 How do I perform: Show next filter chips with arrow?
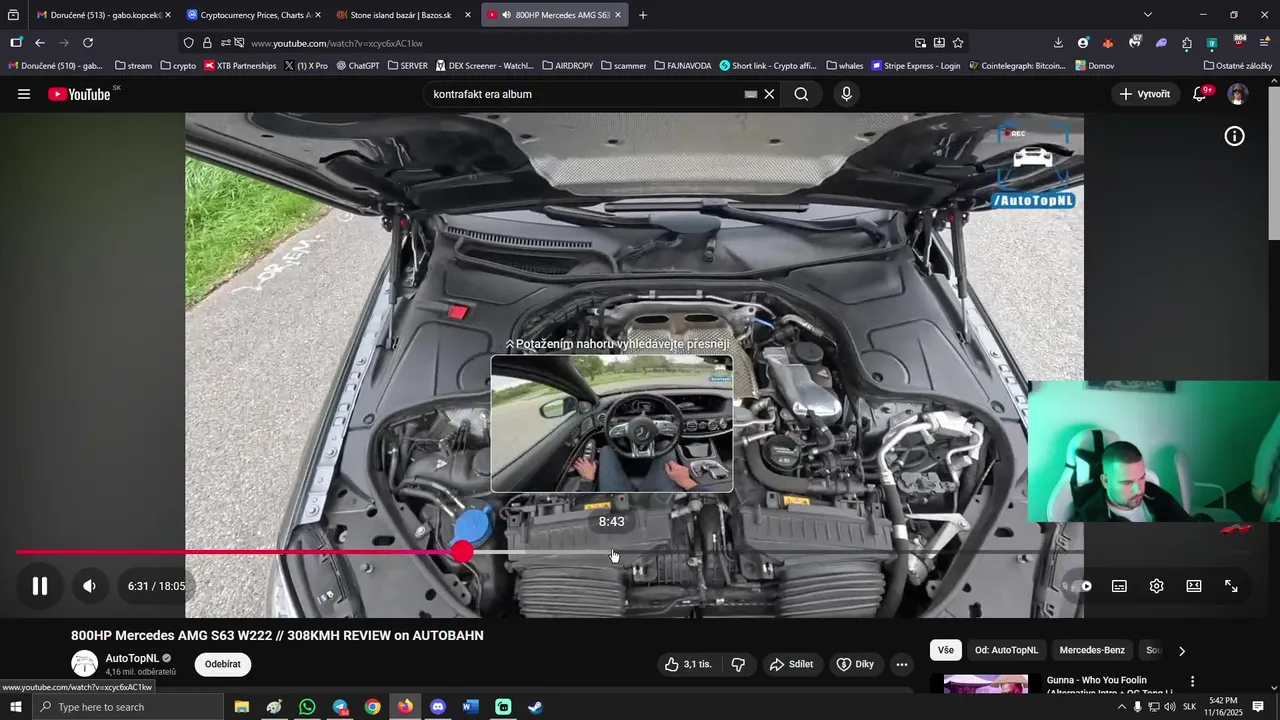pyautogui.click(x=1182, y=650)
